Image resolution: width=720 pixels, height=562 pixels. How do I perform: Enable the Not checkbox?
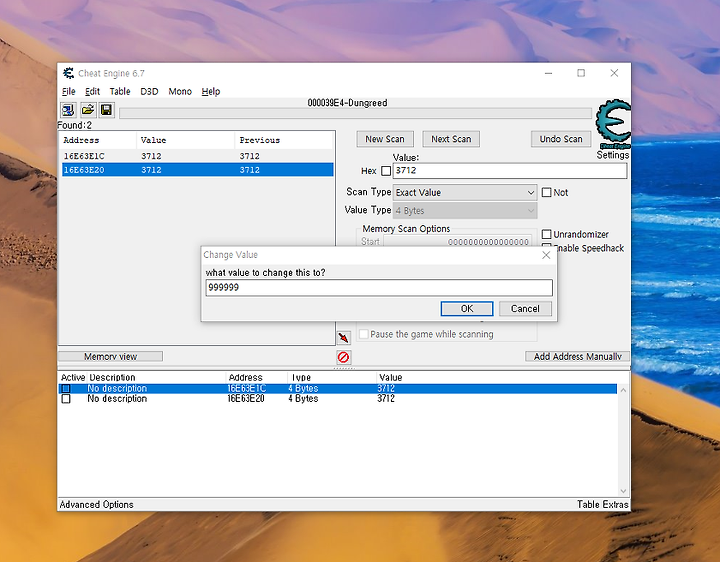click(x=546, y=192)
